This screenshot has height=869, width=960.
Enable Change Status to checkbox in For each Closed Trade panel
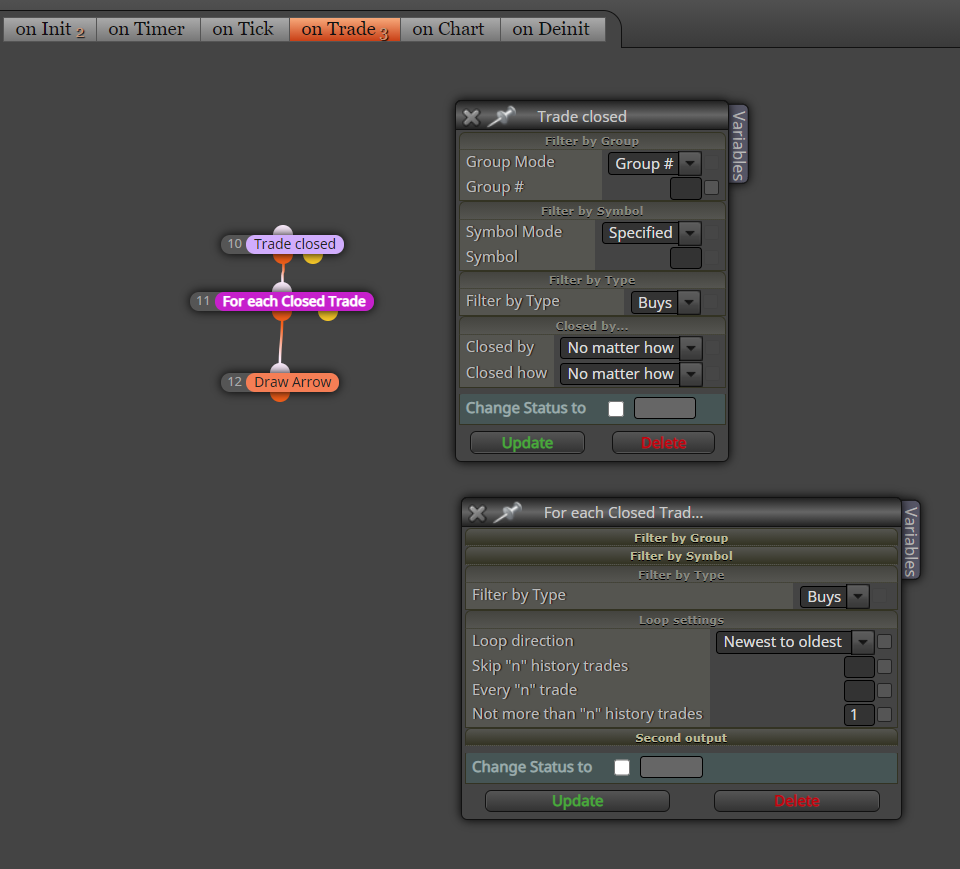click(622, 767)
